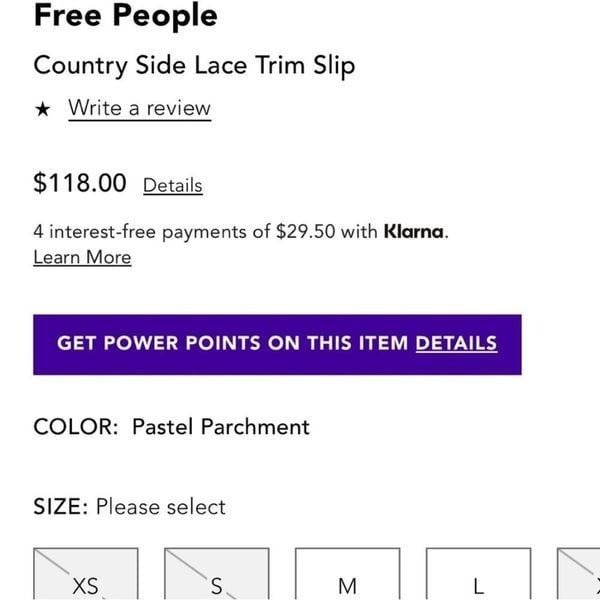Click the Free People brand heading
The image size is (600, 600).
click(x=126, y=15)
